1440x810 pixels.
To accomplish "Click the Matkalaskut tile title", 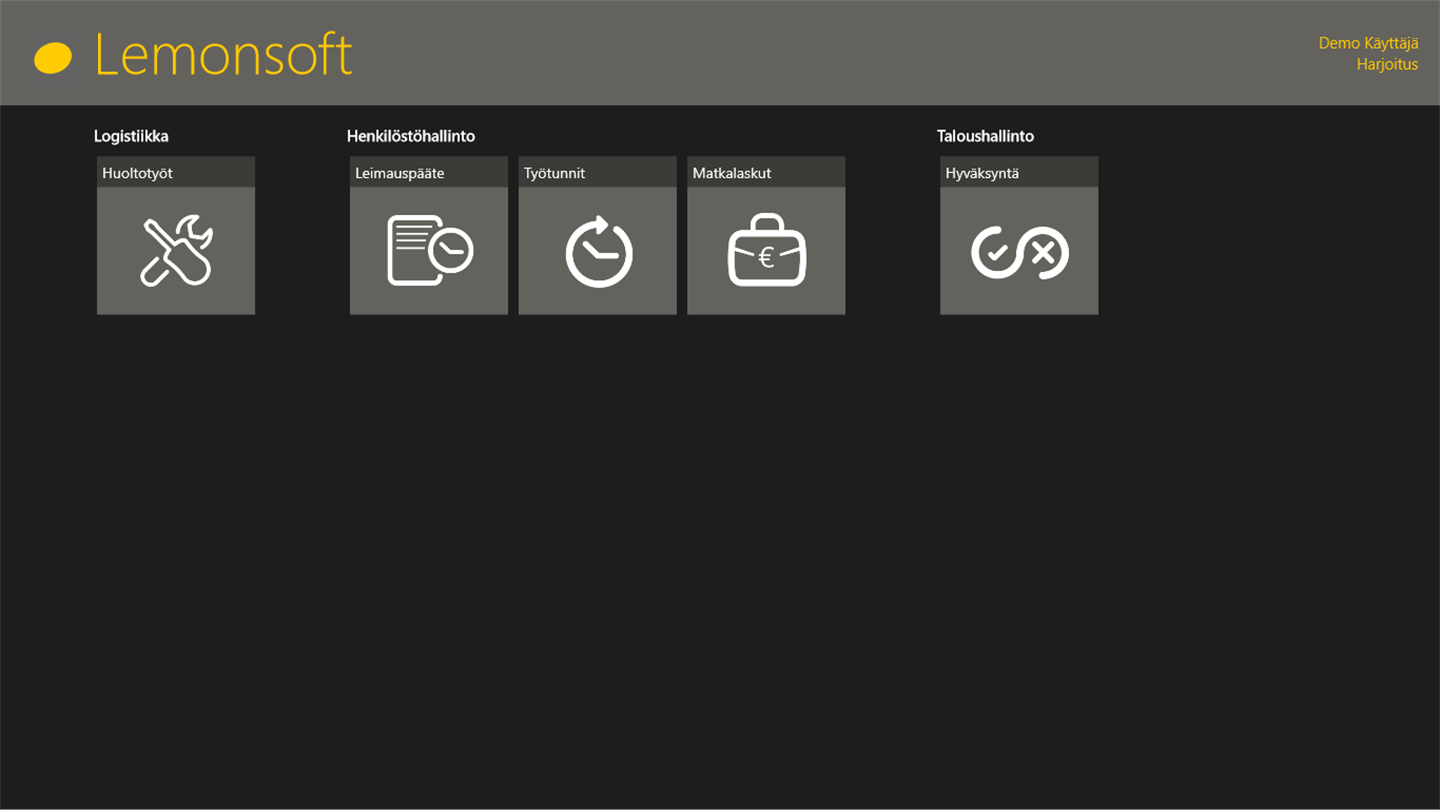I will [x=732, y=173].
